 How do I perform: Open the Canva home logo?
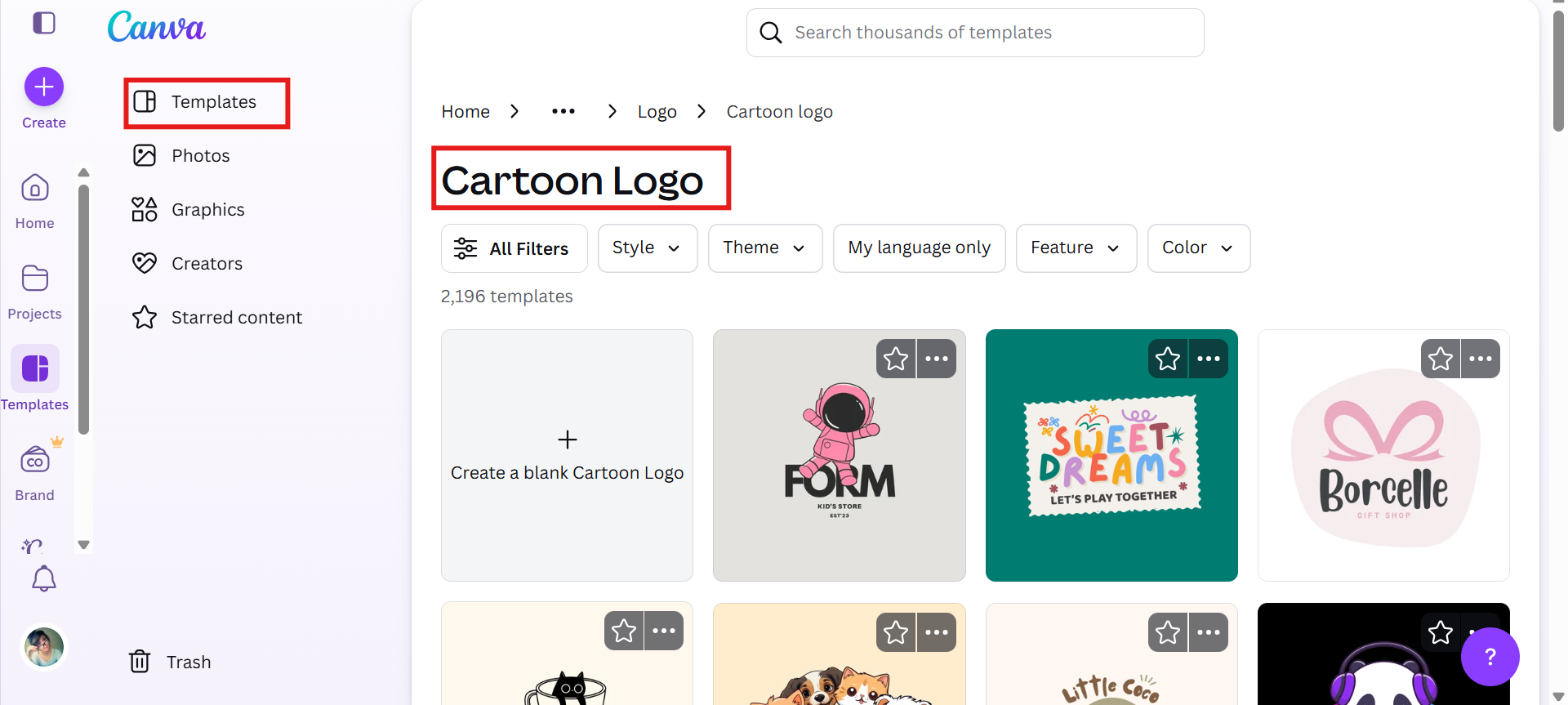tap(156, 27)
